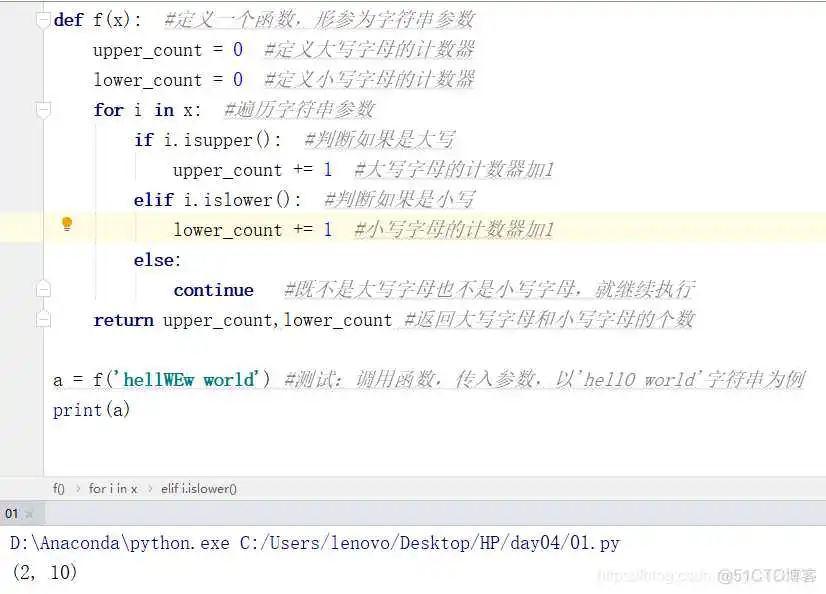
Task: Click the 'hellWEw world' string literal
Action: tap(188, 380)
